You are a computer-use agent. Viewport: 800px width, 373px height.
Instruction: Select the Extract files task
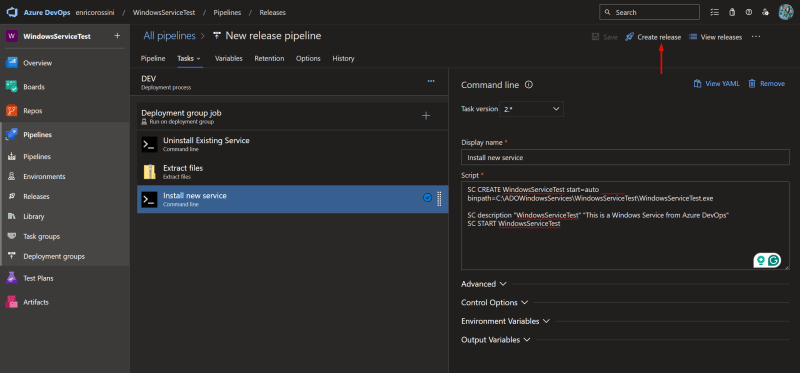tap(292, 171)
